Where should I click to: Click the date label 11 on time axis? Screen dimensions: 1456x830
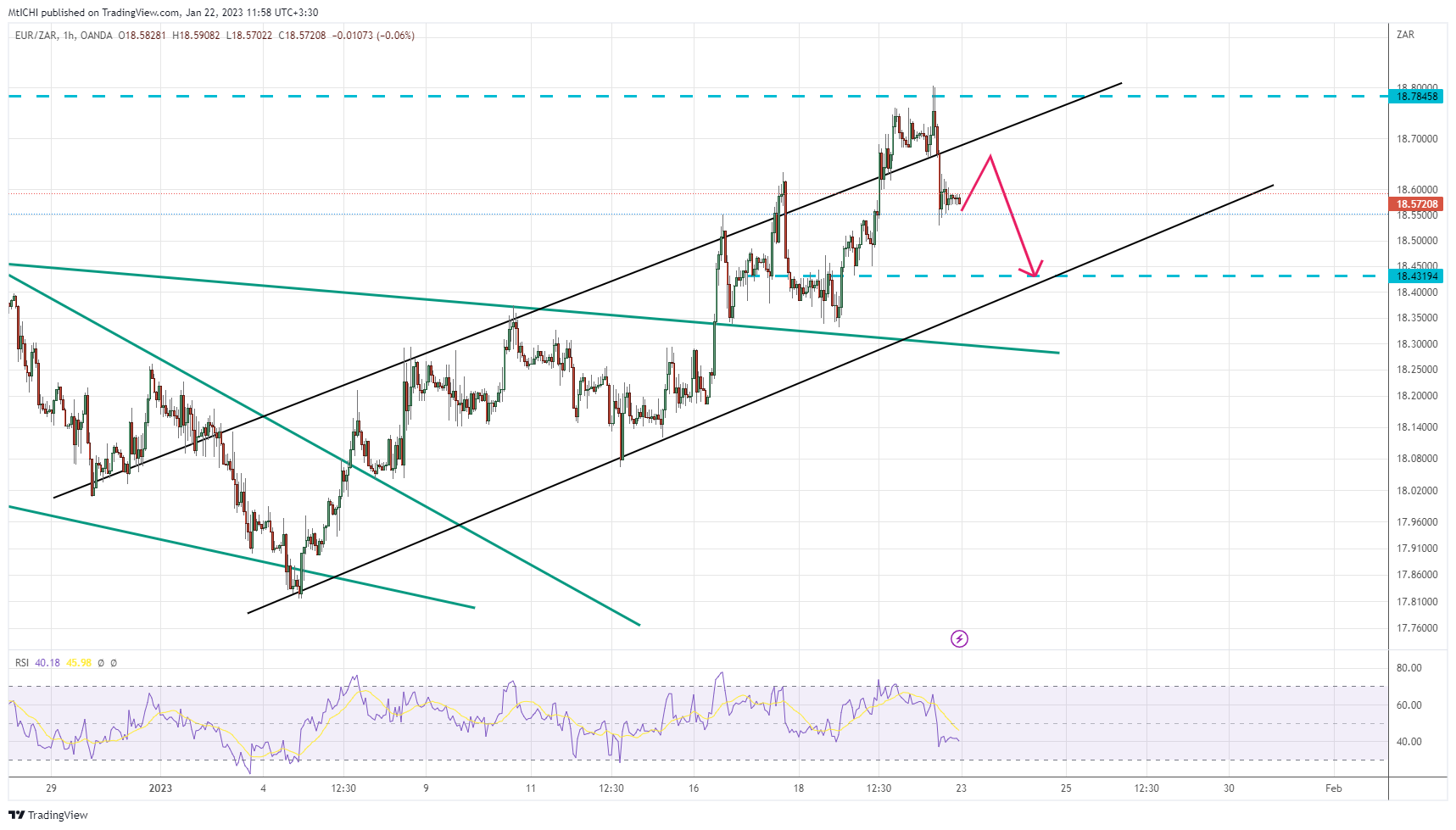[531, 788]
